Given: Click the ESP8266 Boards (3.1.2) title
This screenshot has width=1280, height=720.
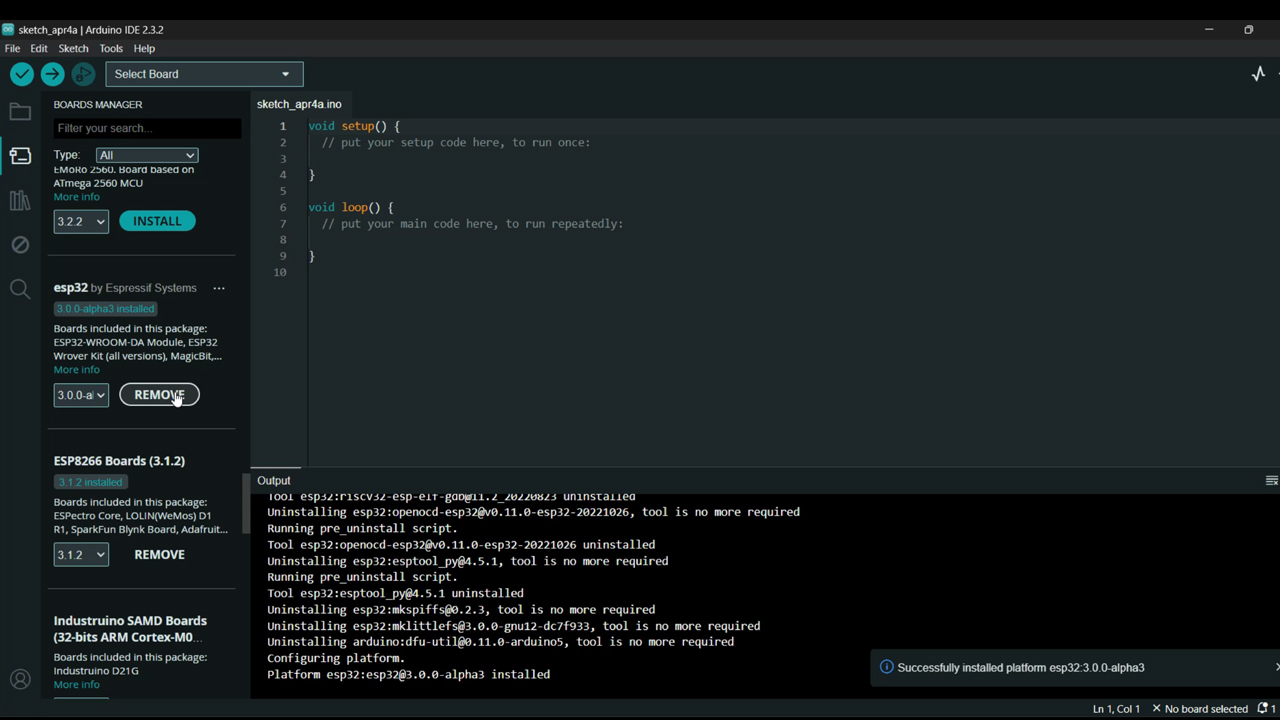Looking at the screenshot, I should point(119,461).
